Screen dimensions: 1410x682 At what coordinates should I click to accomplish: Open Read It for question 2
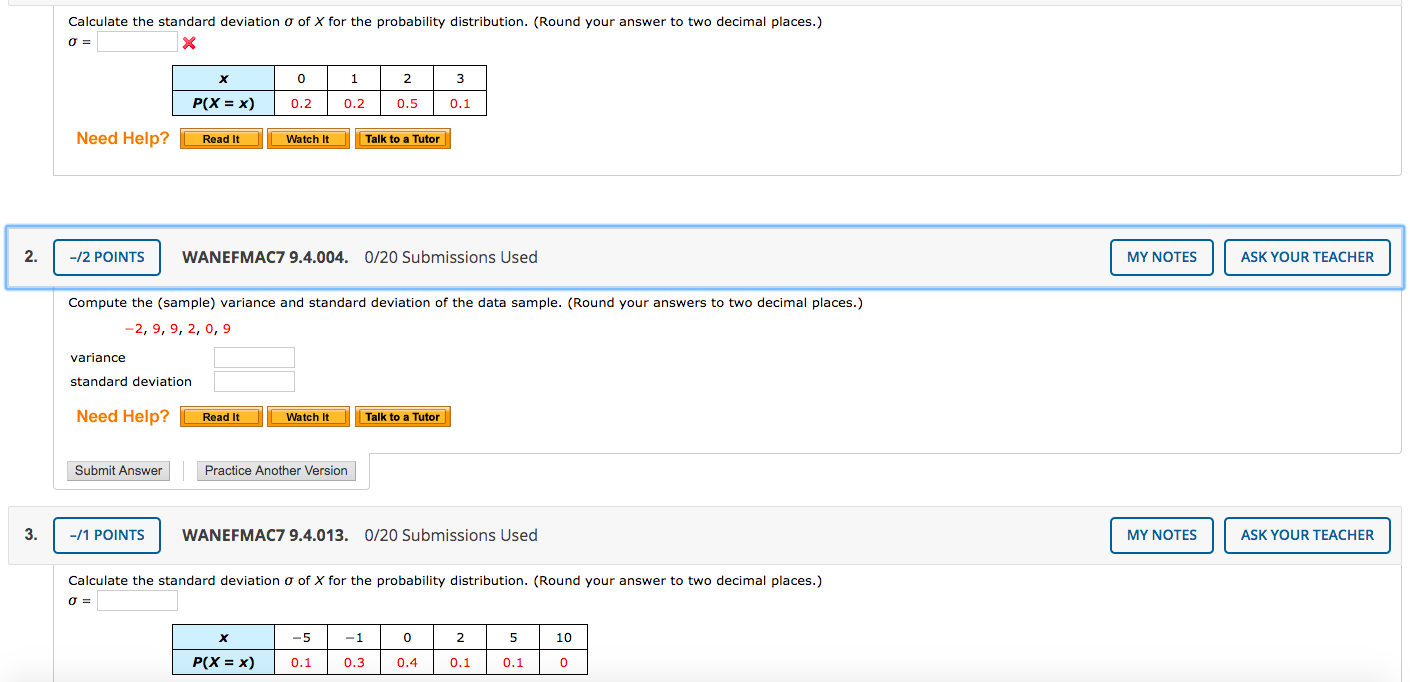click(x=221, y=417)
